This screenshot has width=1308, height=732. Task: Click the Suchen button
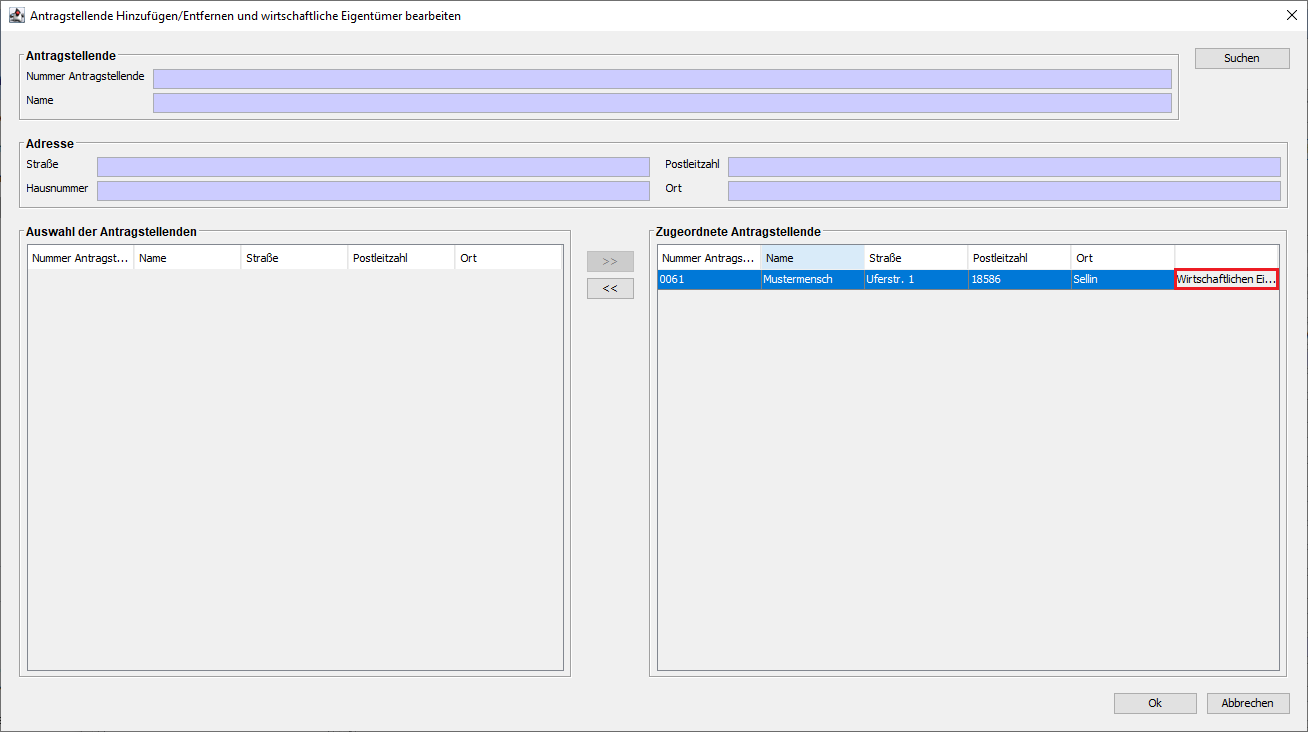click(x=1241, y=58)
